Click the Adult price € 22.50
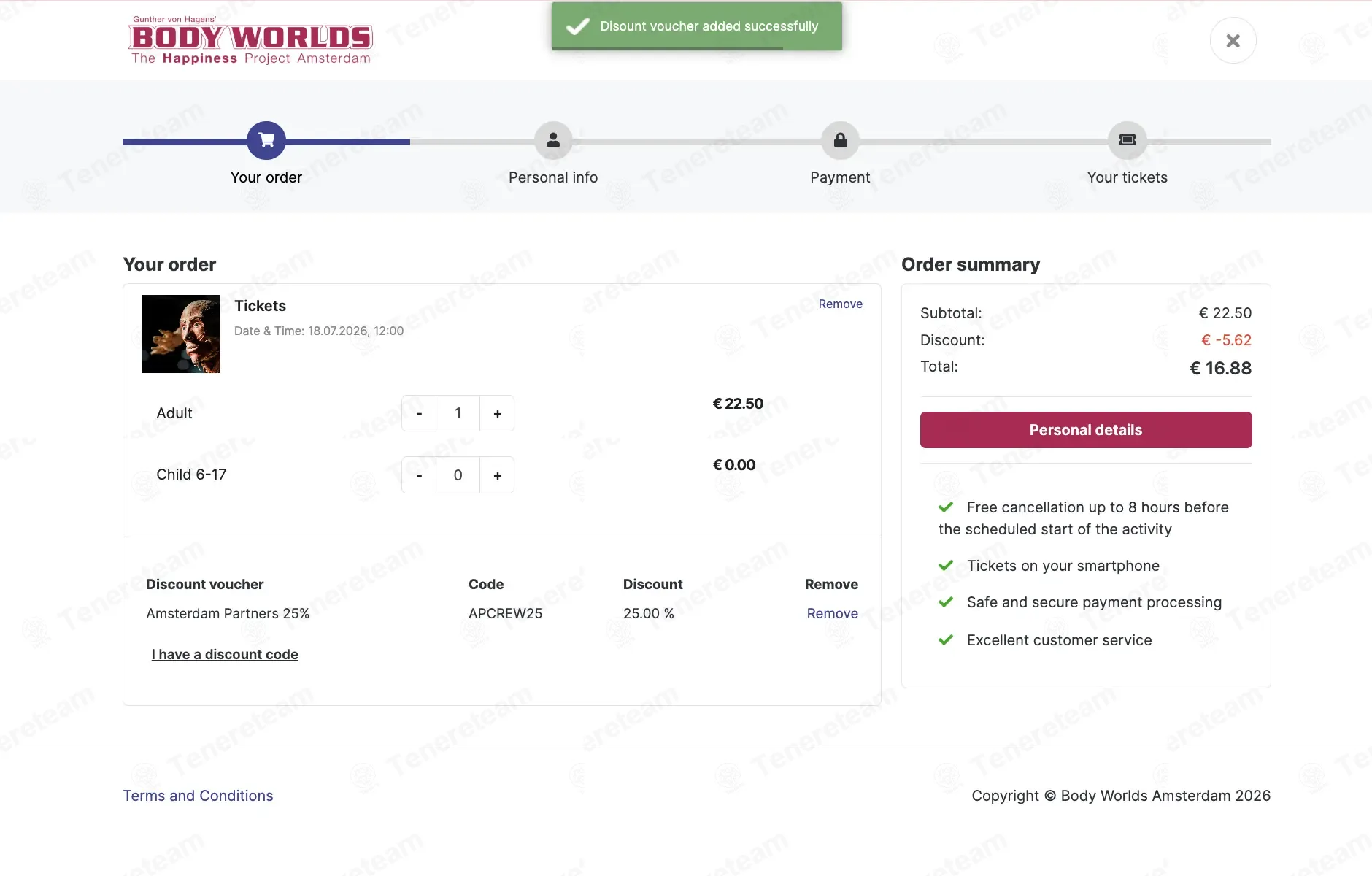This screenshot has width=1372, height=876. coord(738,404)
